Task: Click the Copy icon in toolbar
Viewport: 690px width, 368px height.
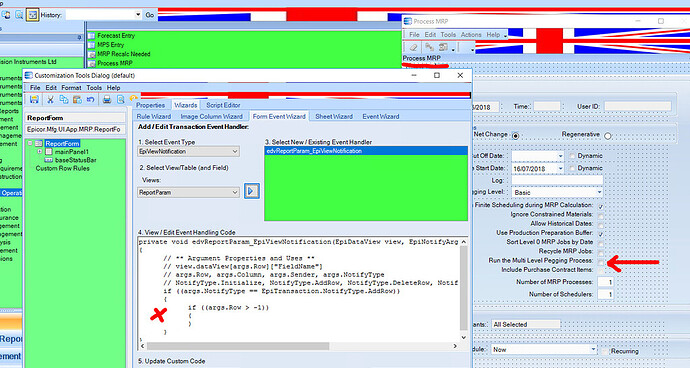Action: click(64, 99)
